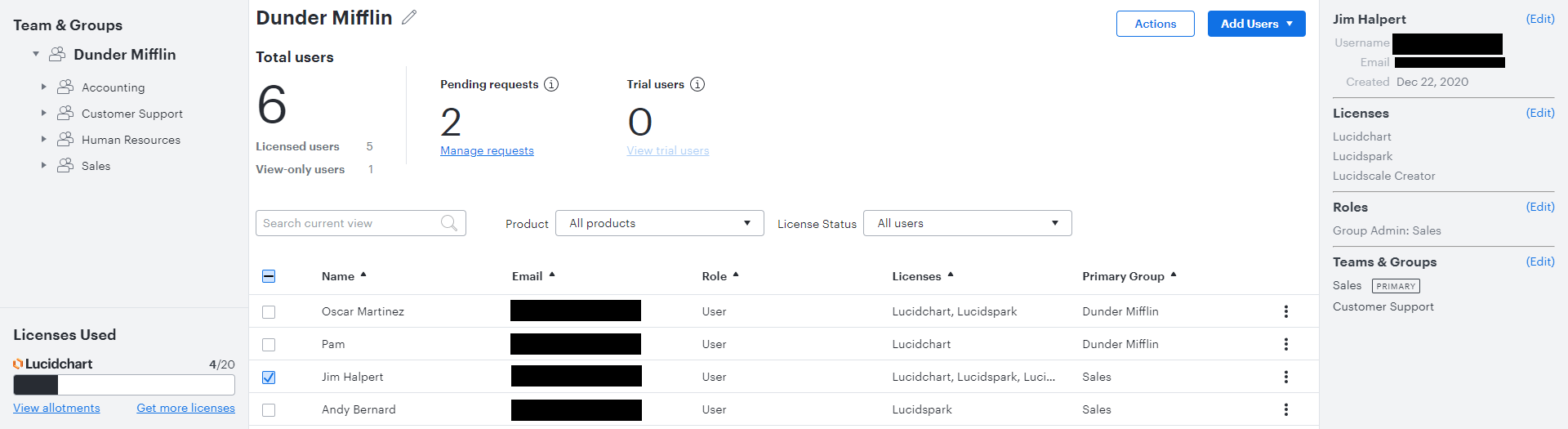Open the three-dot menu for Pam
This screenshot has height=429, width=1568.
click(1286, 344)
